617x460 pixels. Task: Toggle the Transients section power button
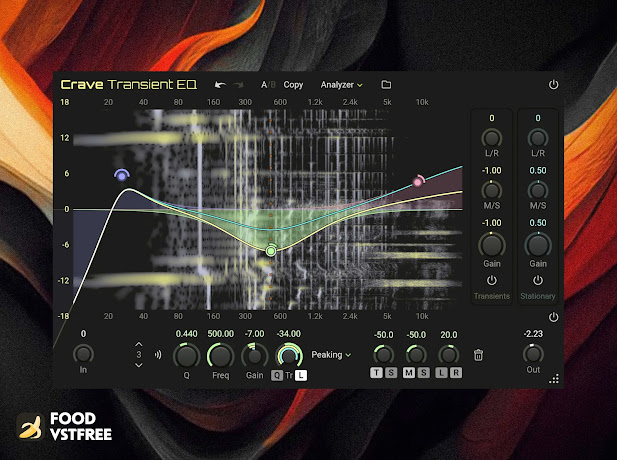pos(491,281)
